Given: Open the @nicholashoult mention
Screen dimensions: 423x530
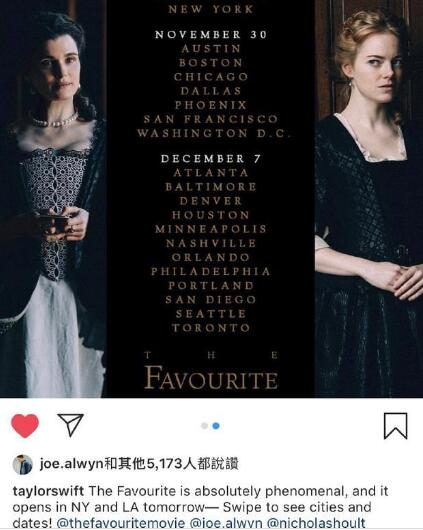Looking at the screenshot, I should 316,523.
